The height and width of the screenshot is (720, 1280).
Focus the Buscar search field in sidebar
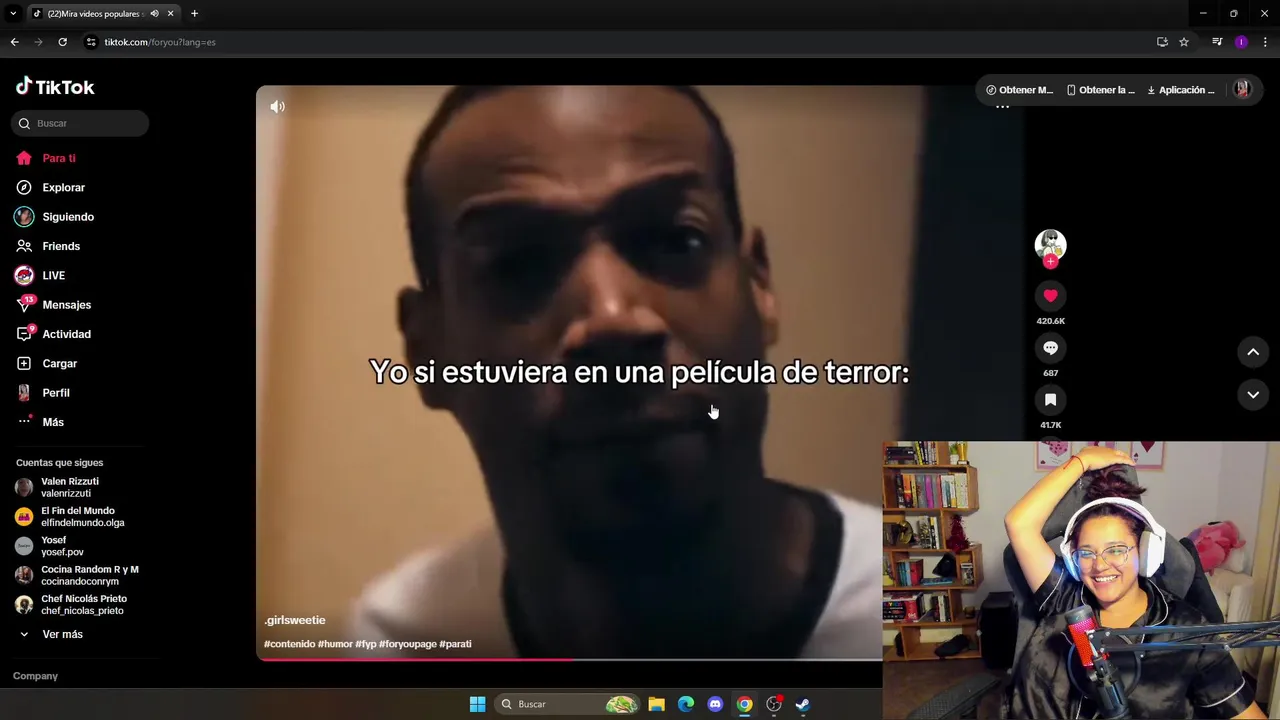[80, 123]
